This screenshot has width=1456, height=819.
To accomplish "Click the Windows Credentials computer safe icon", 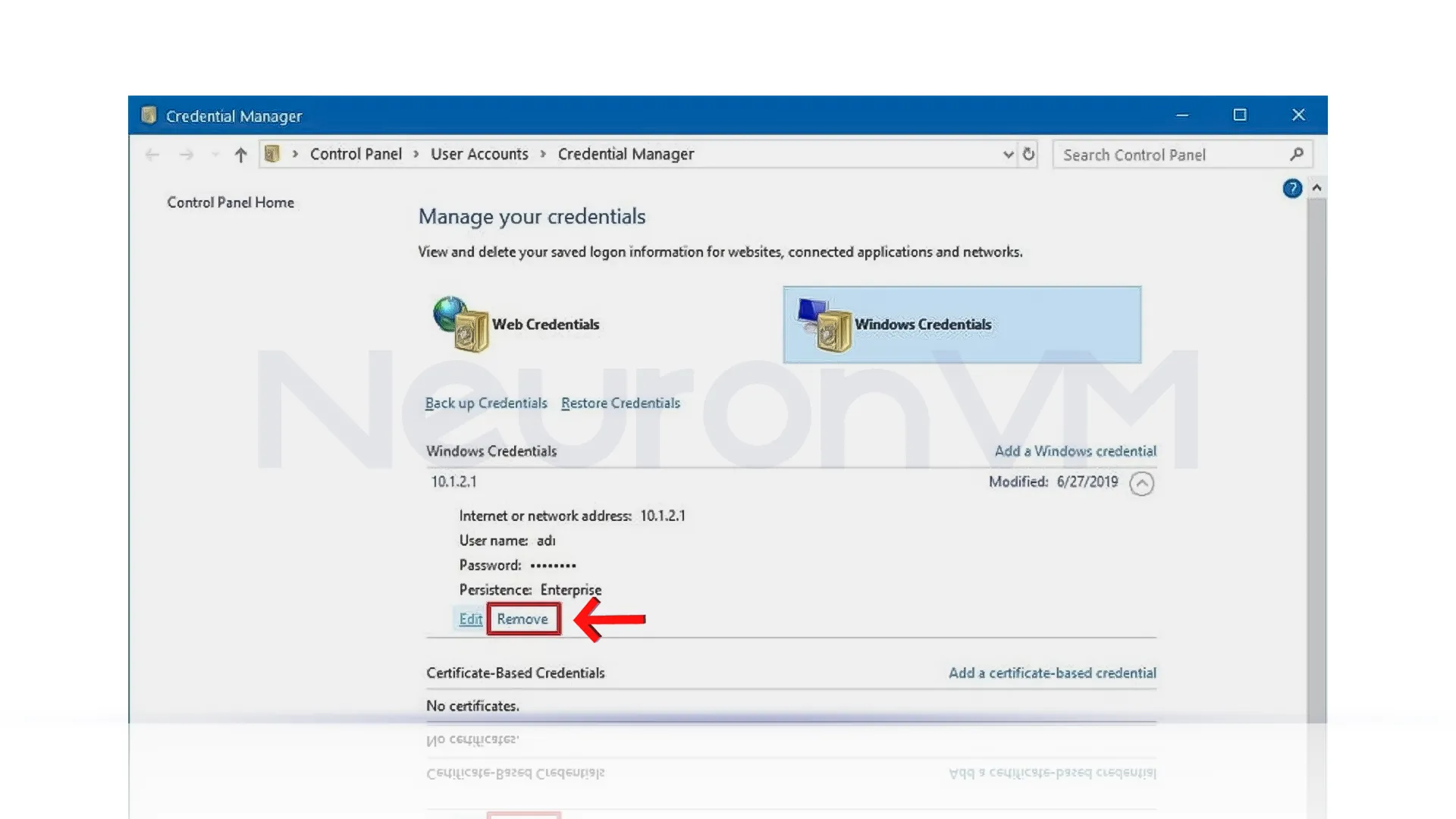I will 824,325.
